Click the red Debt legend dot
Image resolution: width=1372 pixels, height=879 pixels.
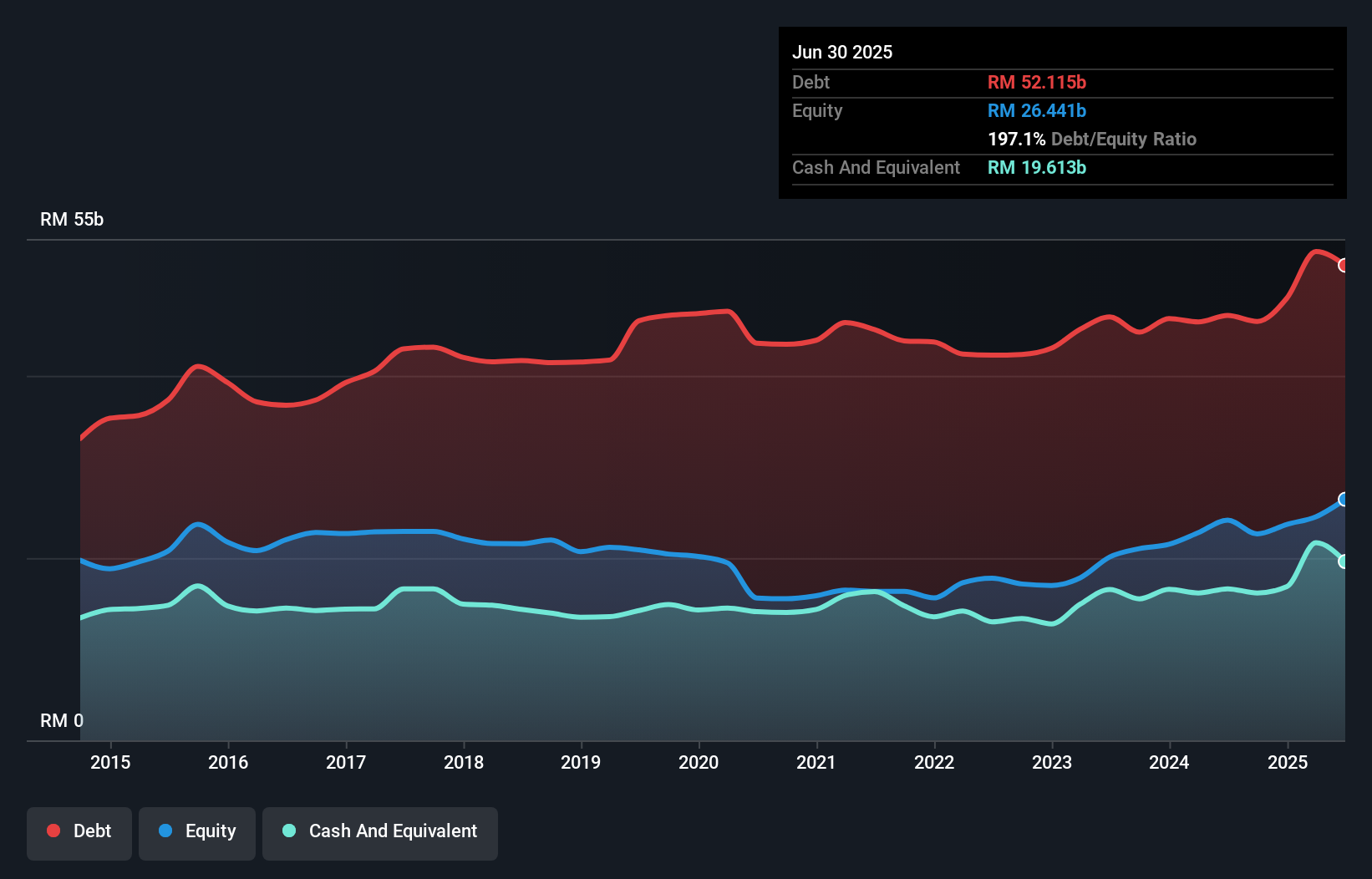53,831
